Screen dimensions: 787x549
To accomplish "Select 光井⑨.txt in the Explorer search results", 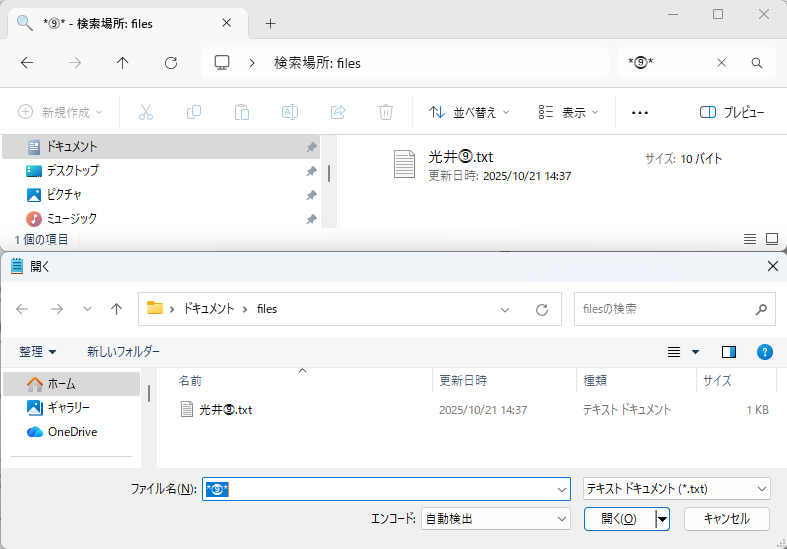I will (562, 165).
